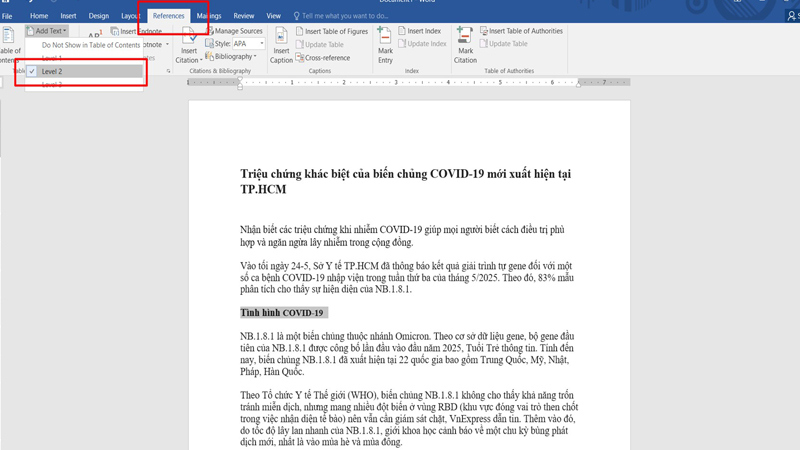Image resolution: width=800 pixels, height=450 pixels.
Task: Click paragraph starting NB.1.8.1 là một biến chủng
Action: (407, 354)
